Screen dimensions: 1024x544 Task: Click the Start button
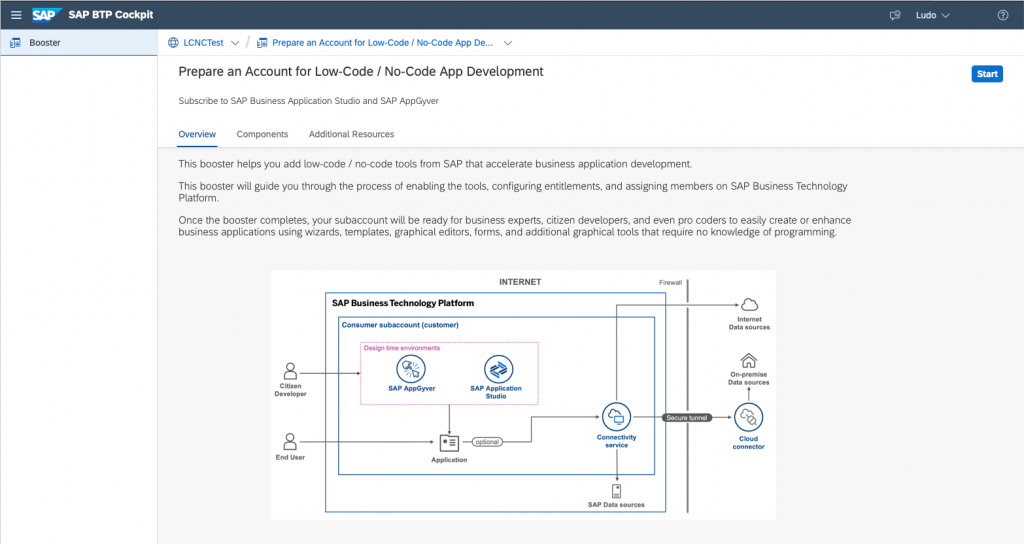(987, 74)
